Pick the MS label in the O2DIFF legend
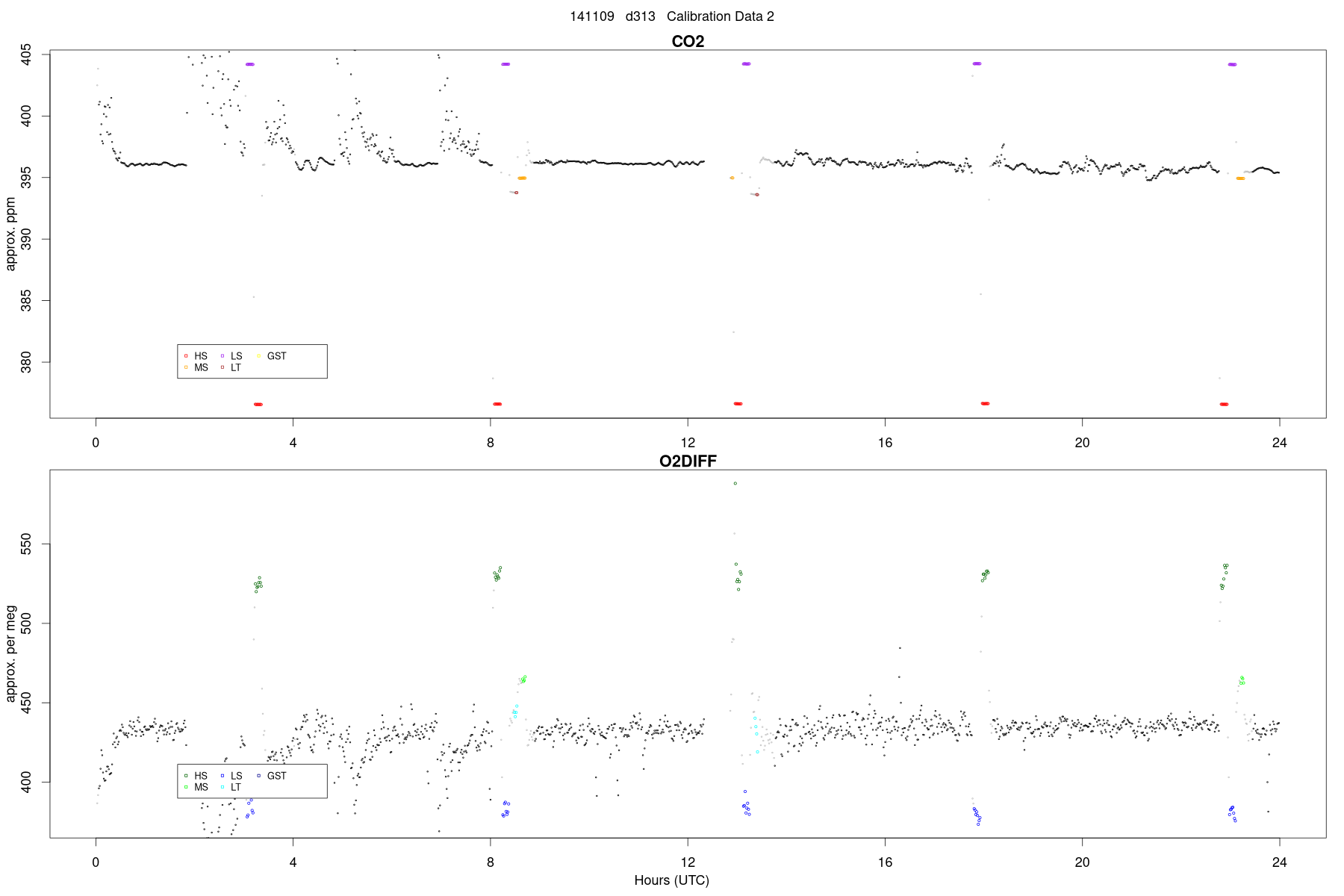The height and width of the screenshot is (896, 1344). 201,787
